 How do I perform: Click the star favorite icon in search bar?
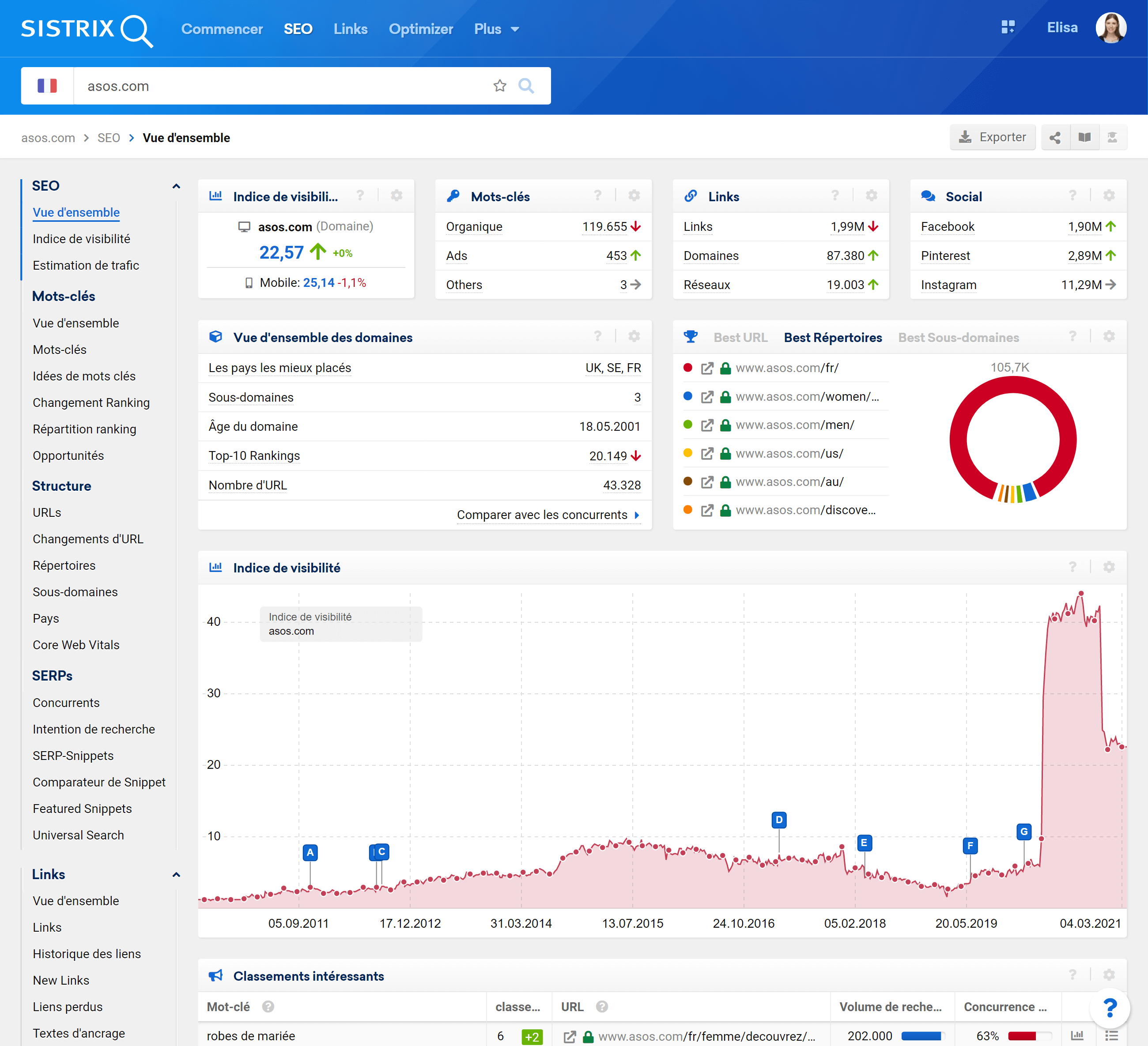click(500, 86)
